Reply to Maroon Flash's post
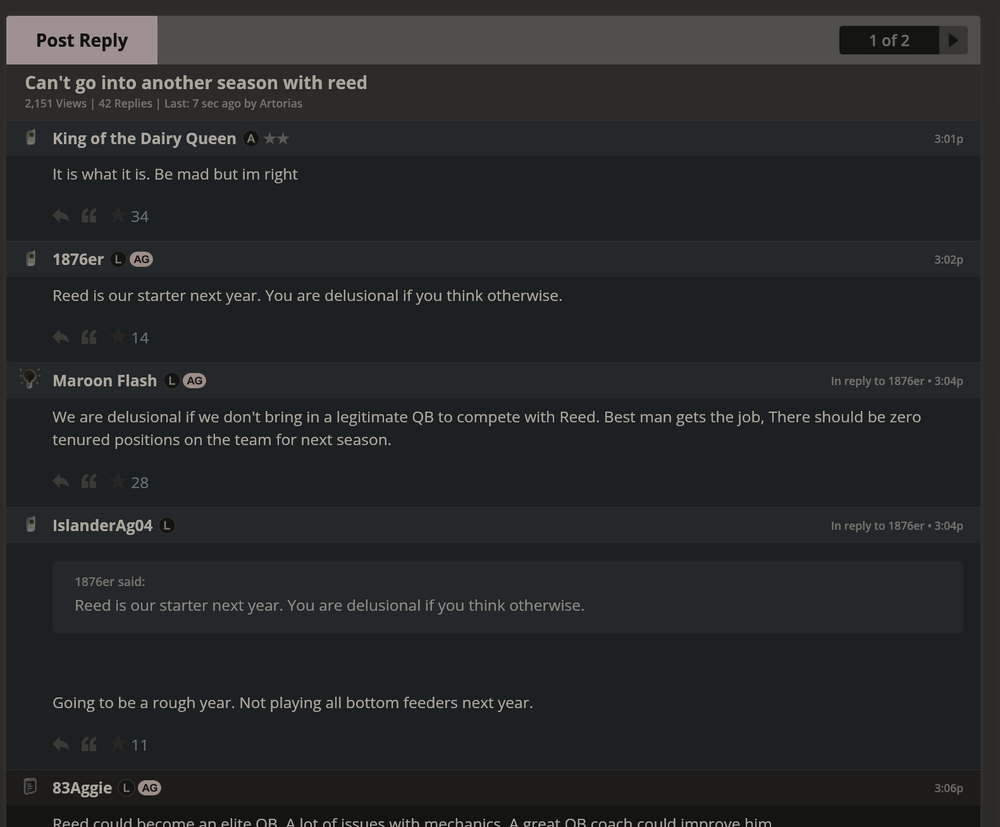 point(61,482)
